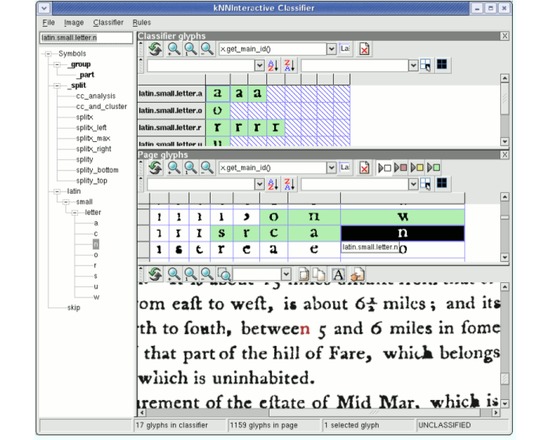This screenshot has width=550, height=440.
Task: Select splity_bottom in the symbol tree
Action: click(97, 170)
